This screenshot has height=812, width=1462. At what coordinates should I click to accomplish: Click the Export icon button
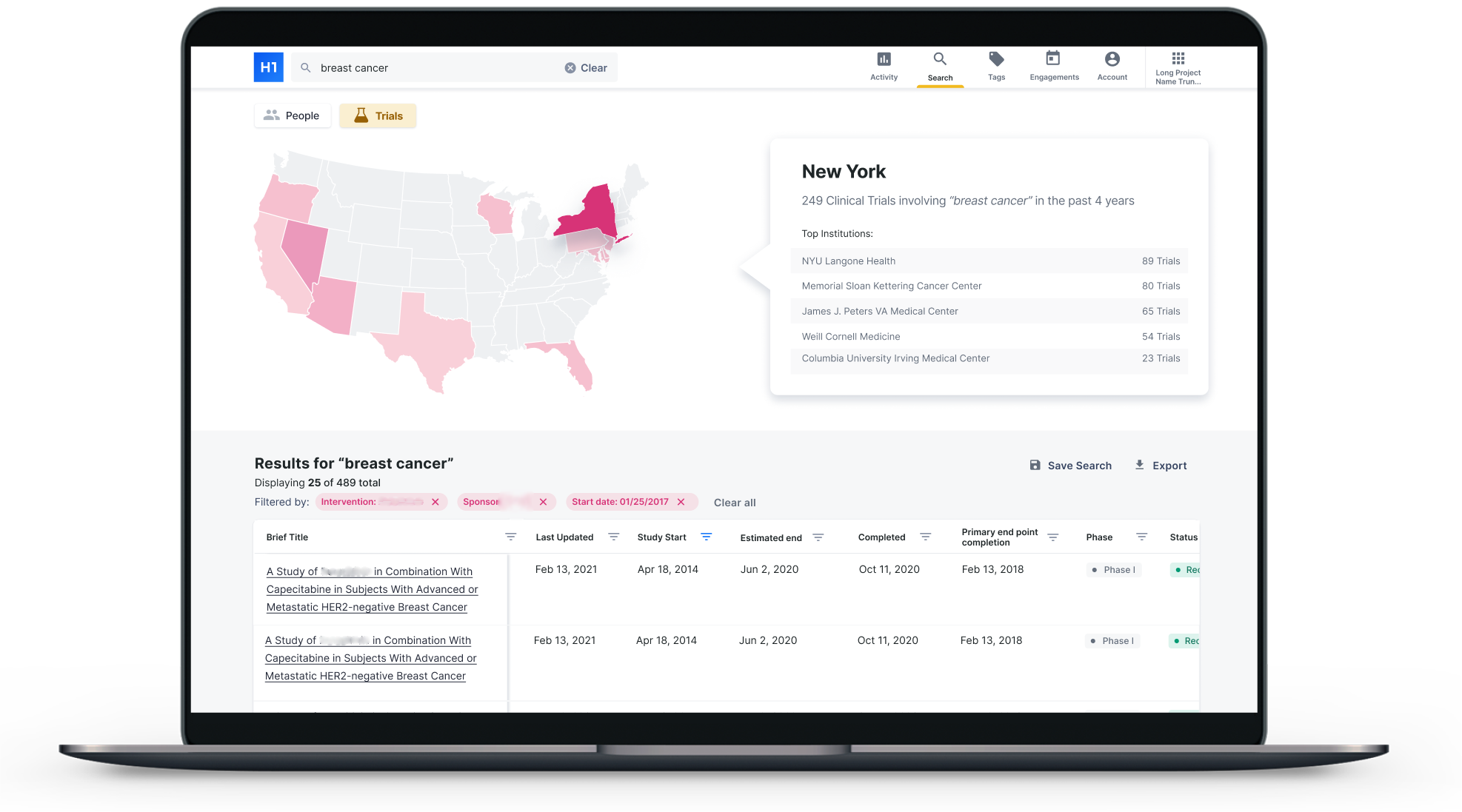pos(1140,465)
